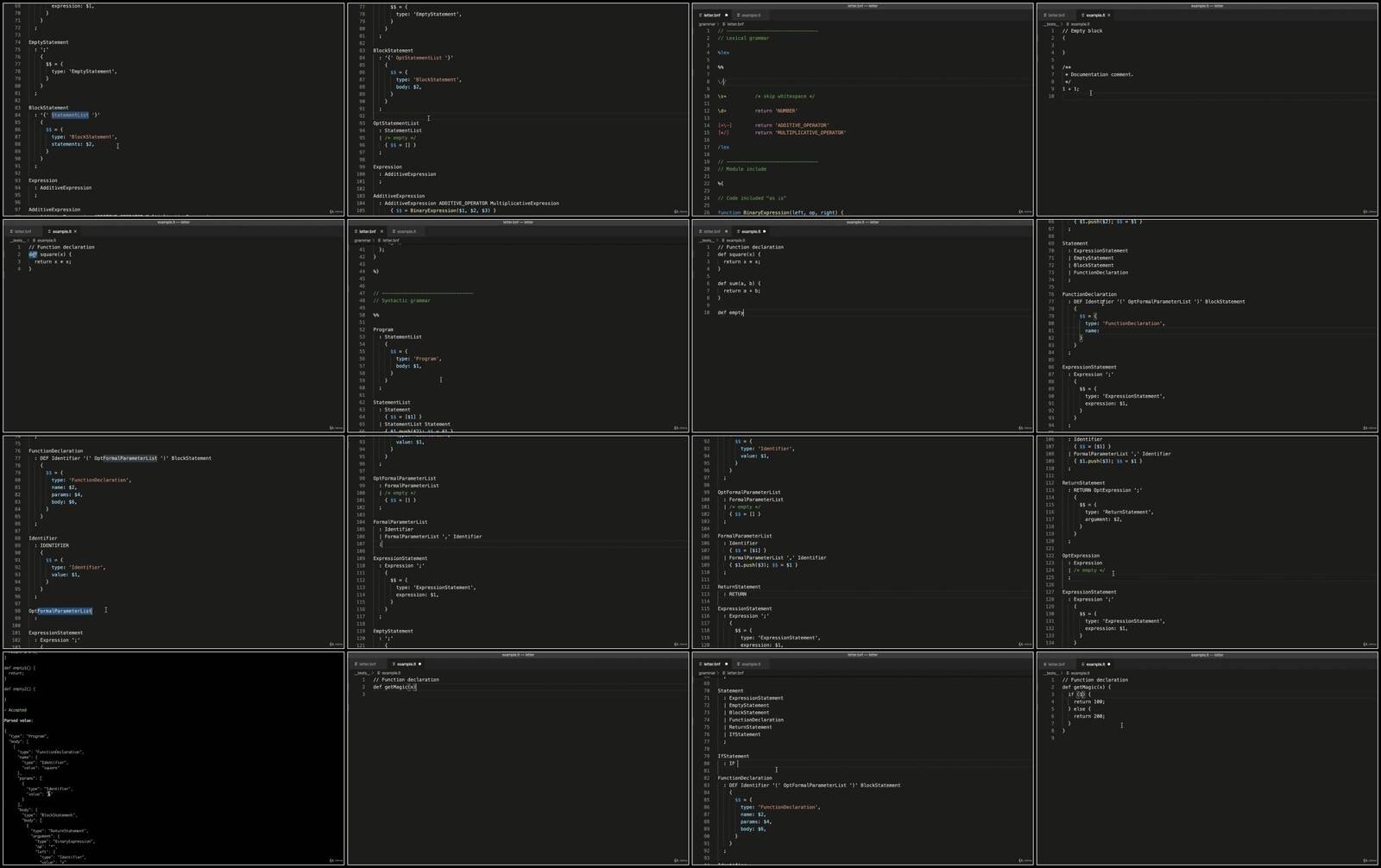The image size is (1381, 868).
Task: Click type: 'Program', line
Action: (419, 358)
